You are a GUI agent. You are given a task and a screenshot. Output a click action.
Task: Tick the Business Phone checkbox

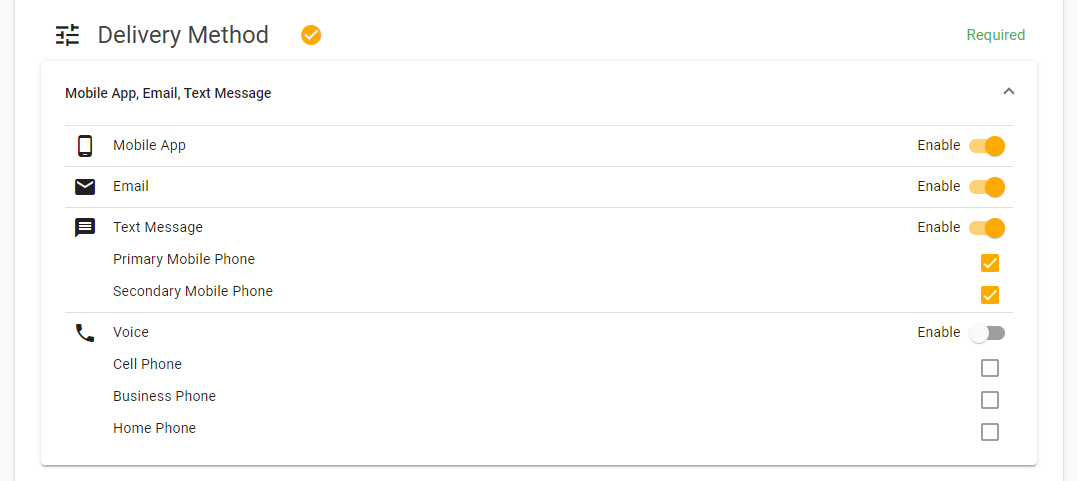pyautogui.click(x=990, y=400)
